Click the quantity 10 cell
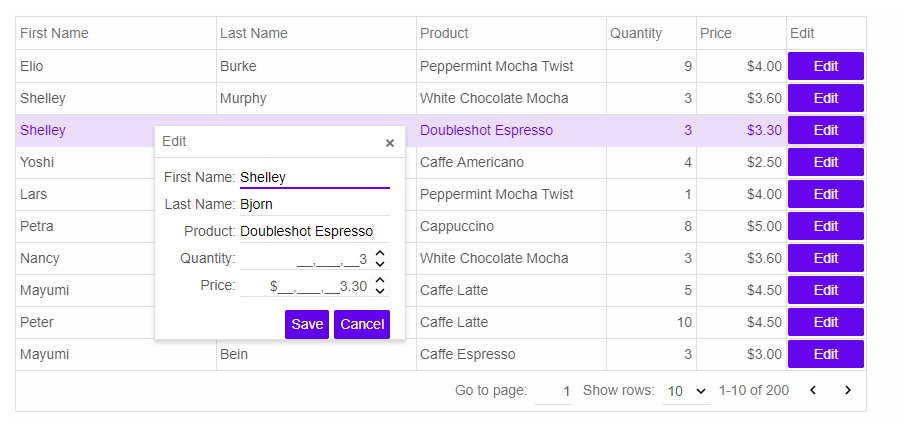 (651, 322)
